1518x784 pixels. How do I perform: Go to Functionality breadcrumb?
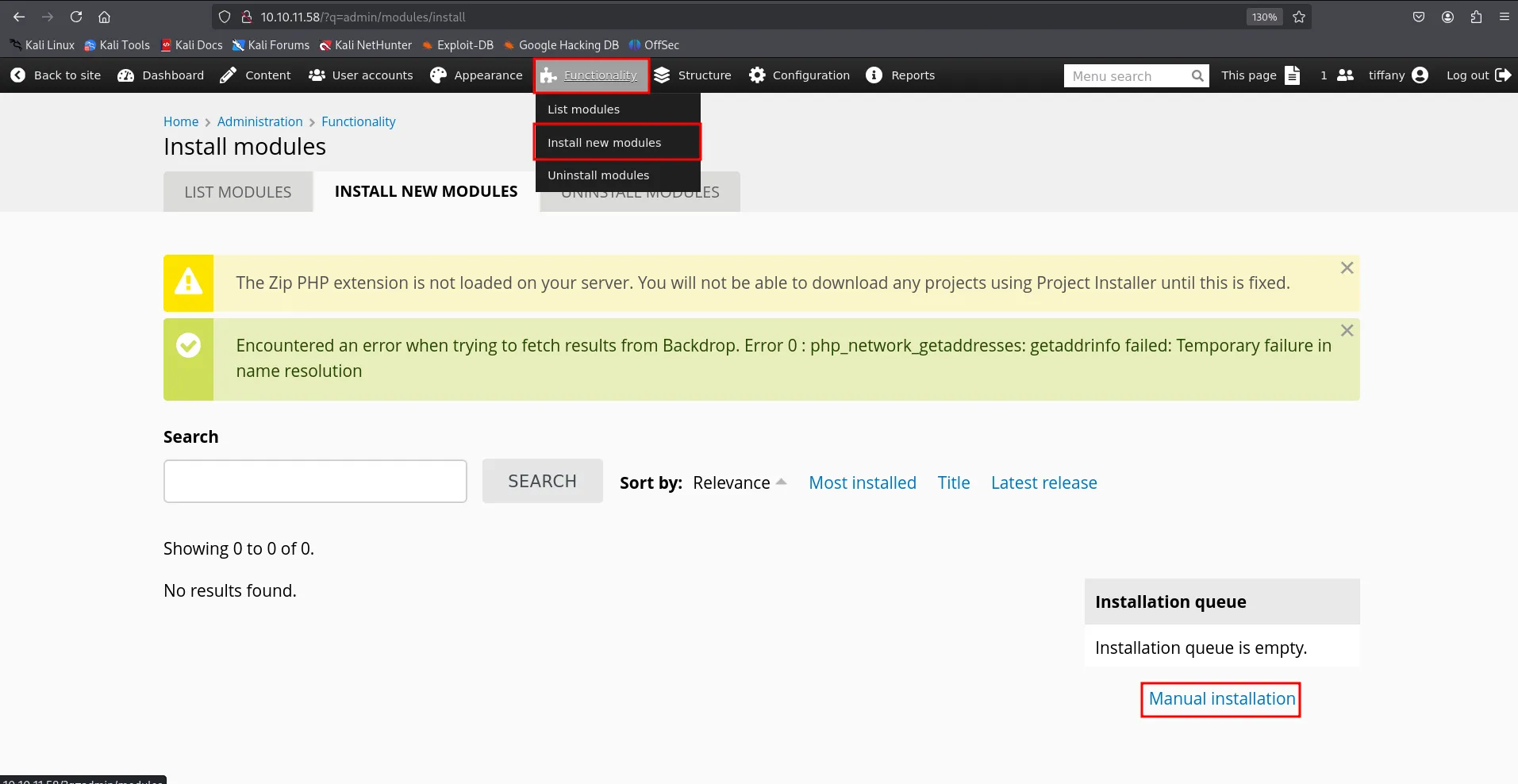(359, 121)
